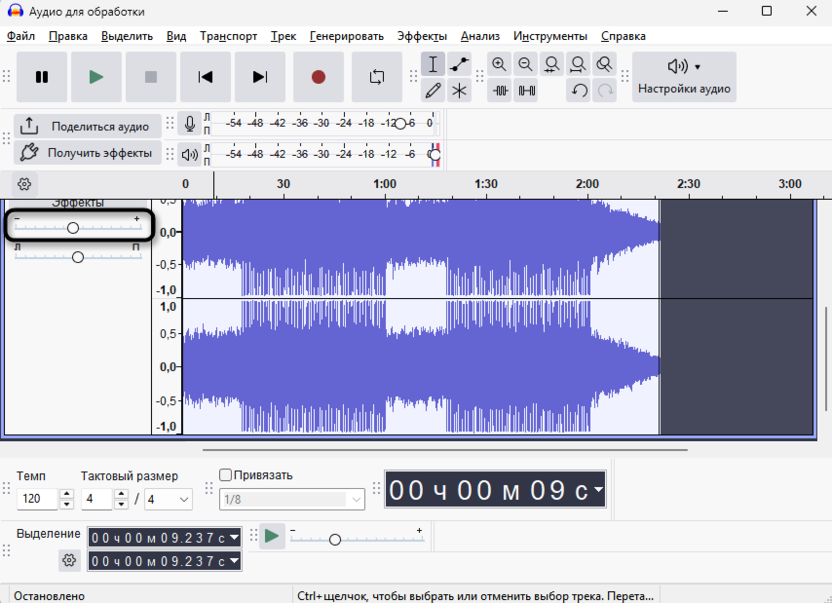Select the Draw pencil tool

click(x=433, y=91)
